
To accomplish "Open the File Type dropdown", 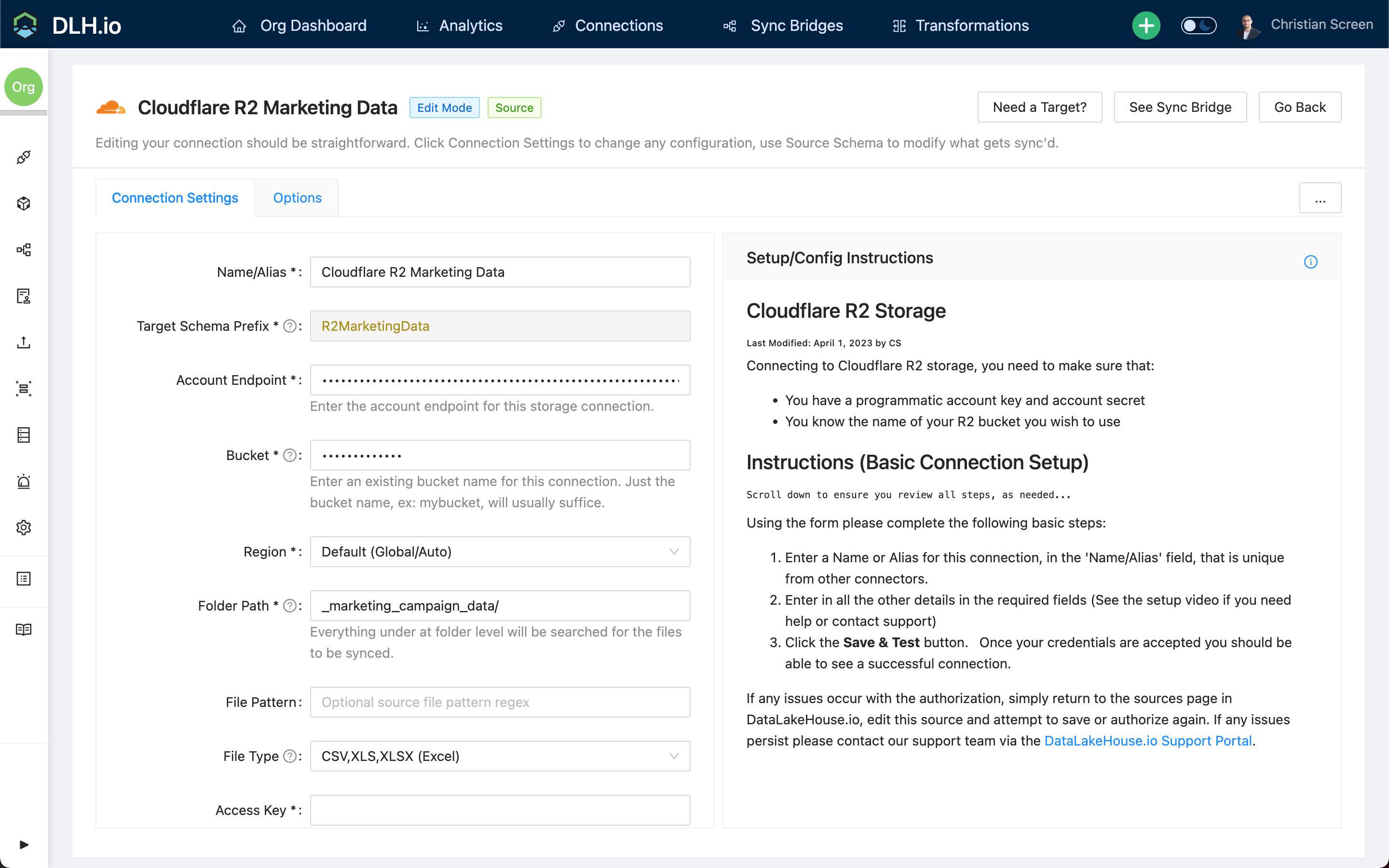I will (499, 756).
